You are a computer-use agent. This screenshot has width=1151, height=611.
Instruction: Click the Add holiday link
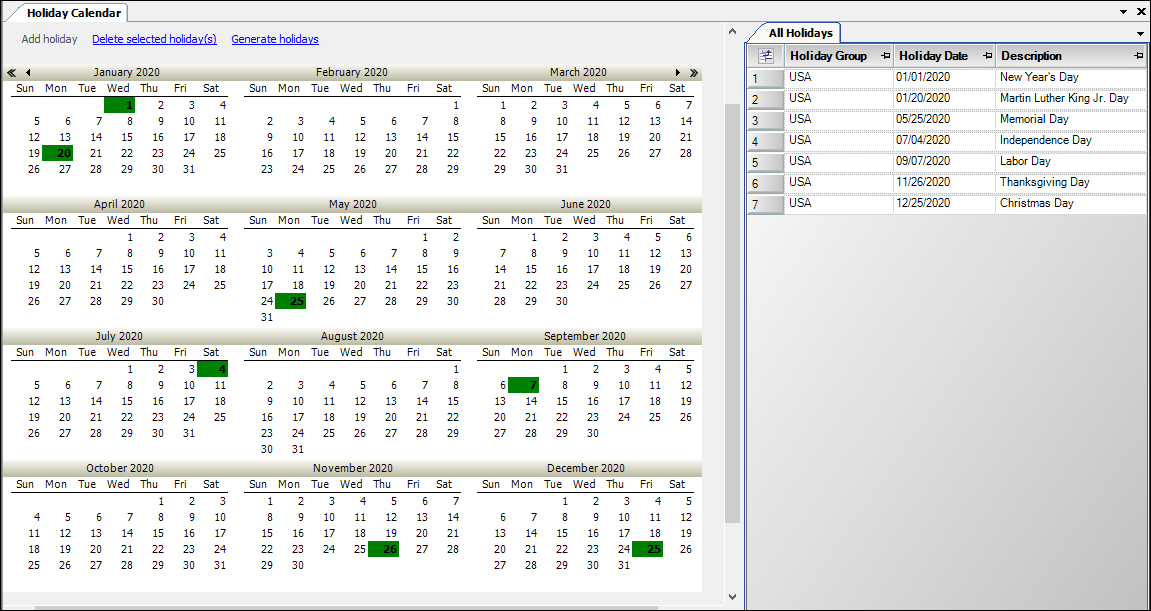(x=49, y=40)
